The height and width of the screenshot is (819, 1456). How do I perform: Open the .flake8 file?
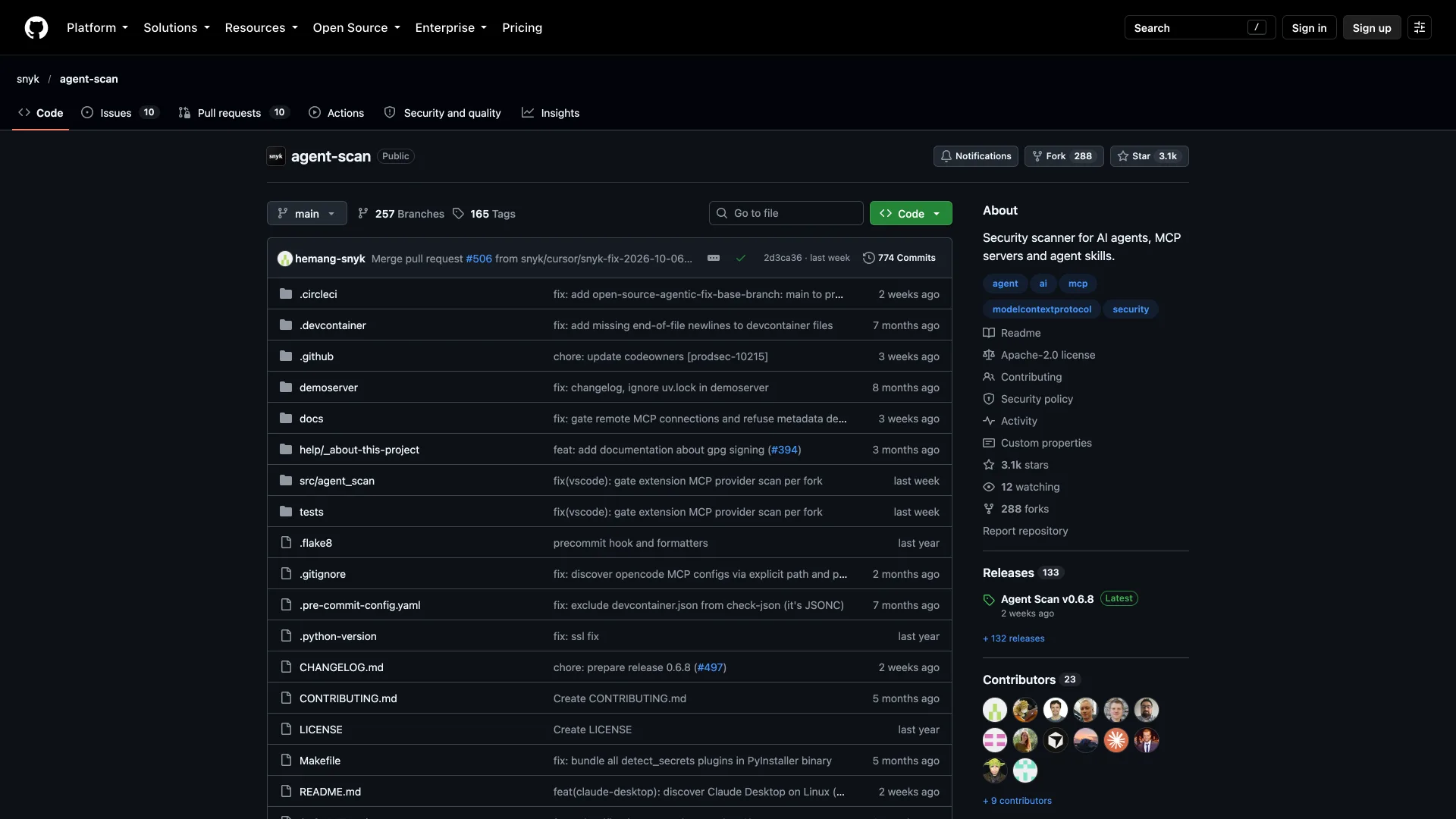click(x=315, y=543)
